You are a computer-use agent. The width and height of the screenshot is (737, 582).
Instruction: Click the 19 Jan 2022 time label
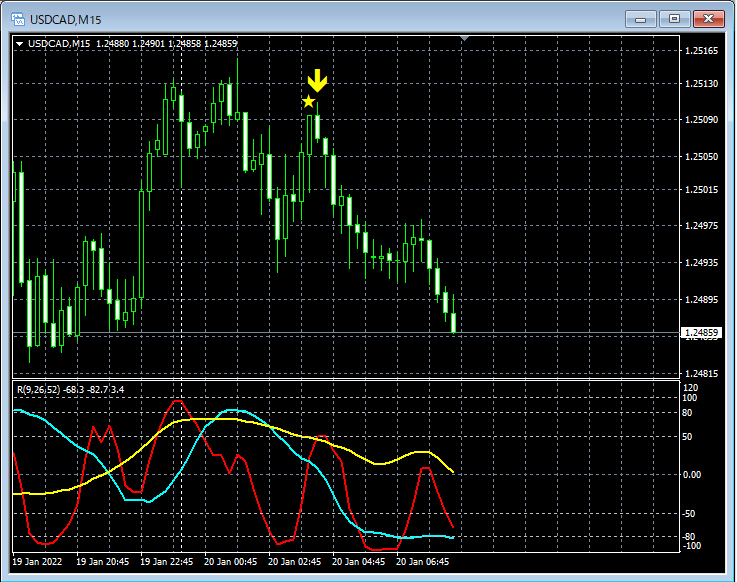point(37,562)
